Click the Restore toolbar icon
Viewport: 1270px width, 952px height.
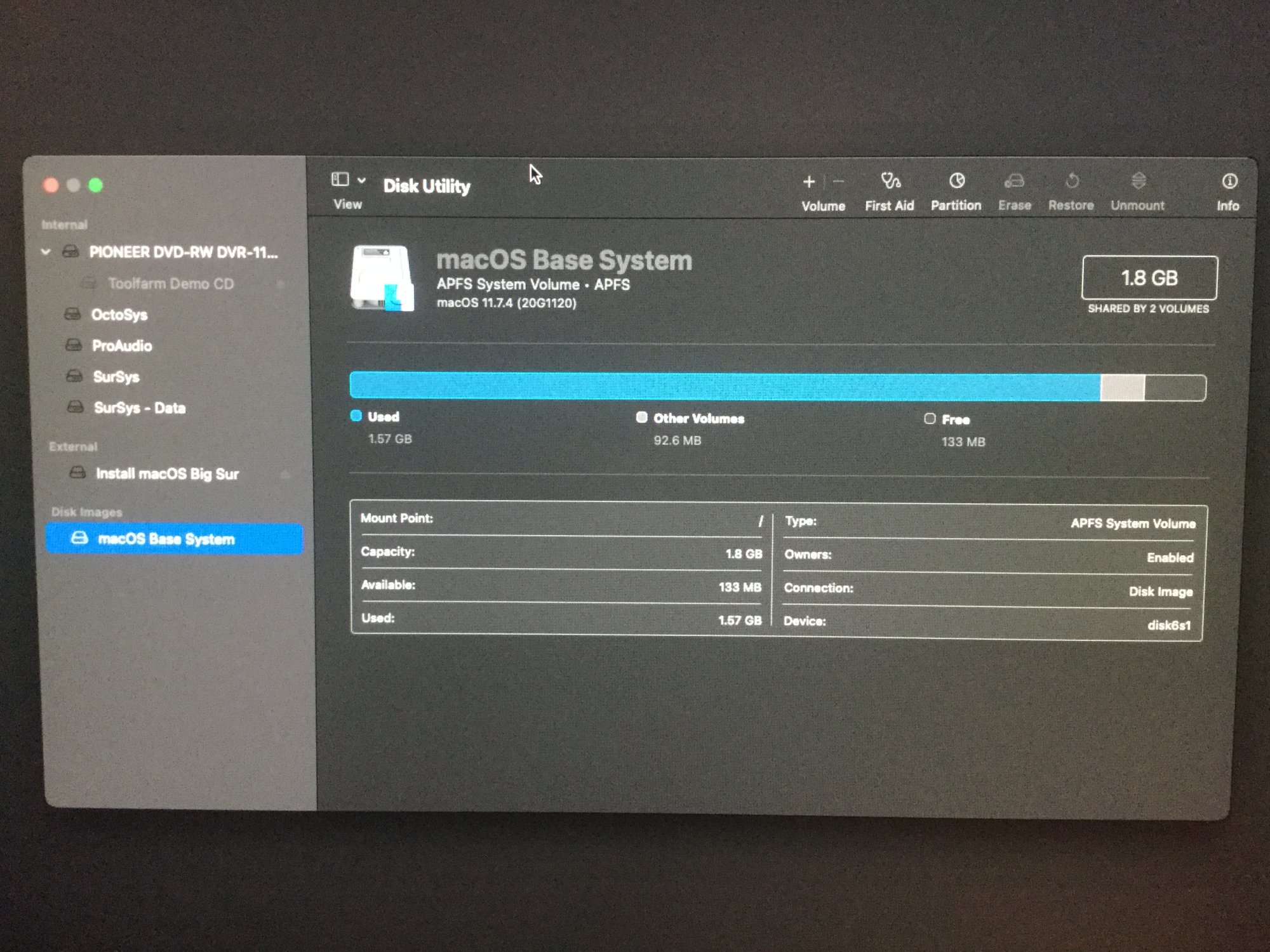(x=1072, y=182)
